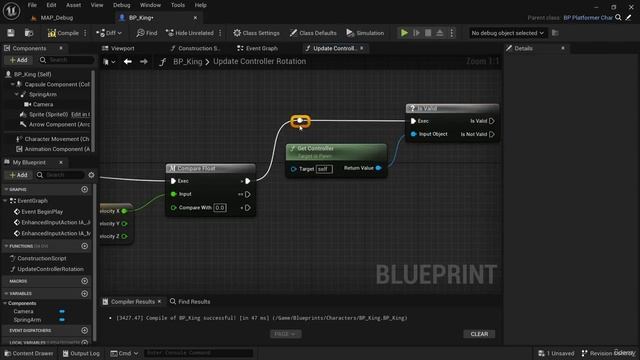Screen dimensions: 640x360
Task: Click Is Valid output exec pin
Action: tap(492, 121)
